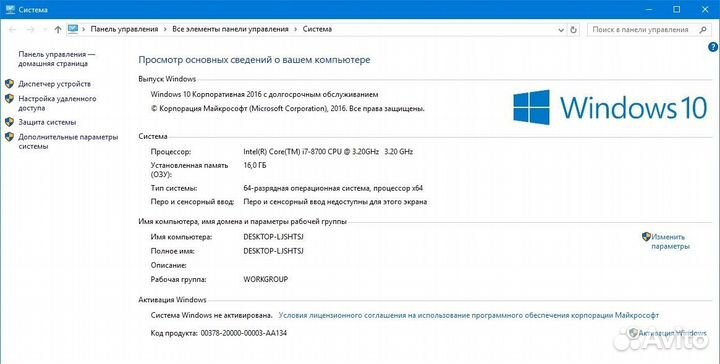The width and height of the screenshot is (720, 364).
Task: Click product code 00378-20000-00003-AA134
Action: pos(243,333)
